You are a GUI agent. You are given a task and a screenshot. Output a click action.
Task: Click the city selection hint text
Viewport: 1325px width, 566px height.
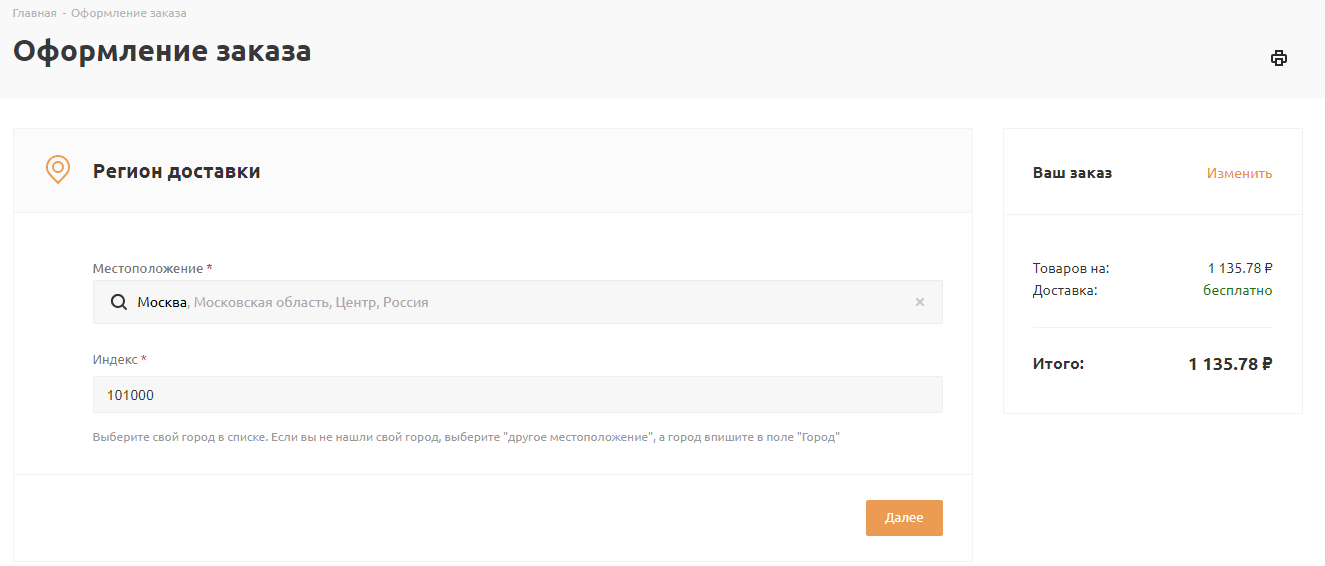466,437
